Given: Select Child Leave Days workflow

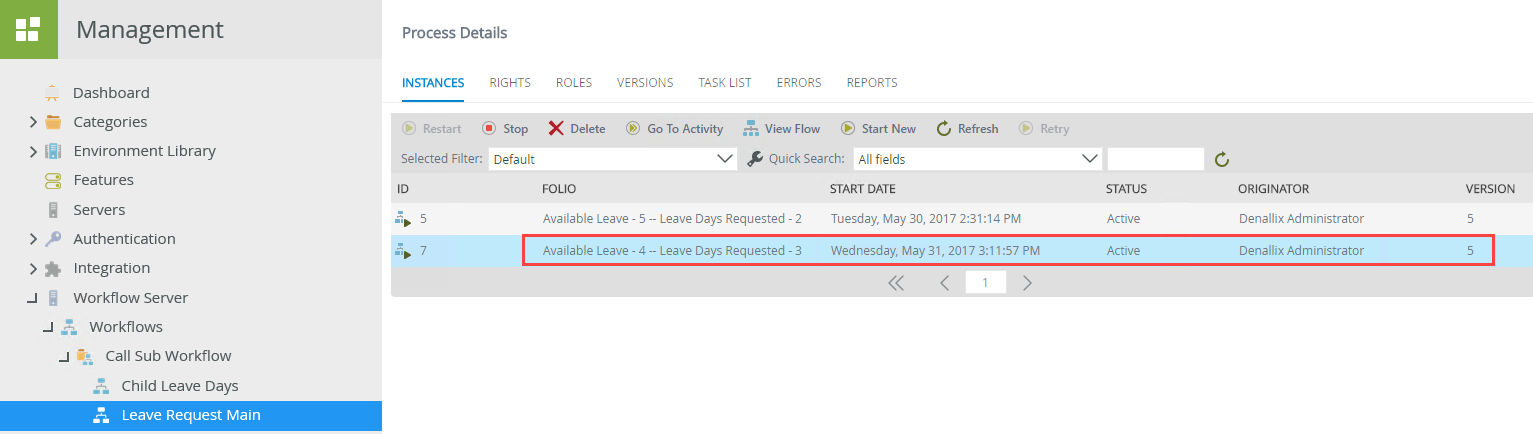Looking at the screenshot, I should [x=180, y=386].
